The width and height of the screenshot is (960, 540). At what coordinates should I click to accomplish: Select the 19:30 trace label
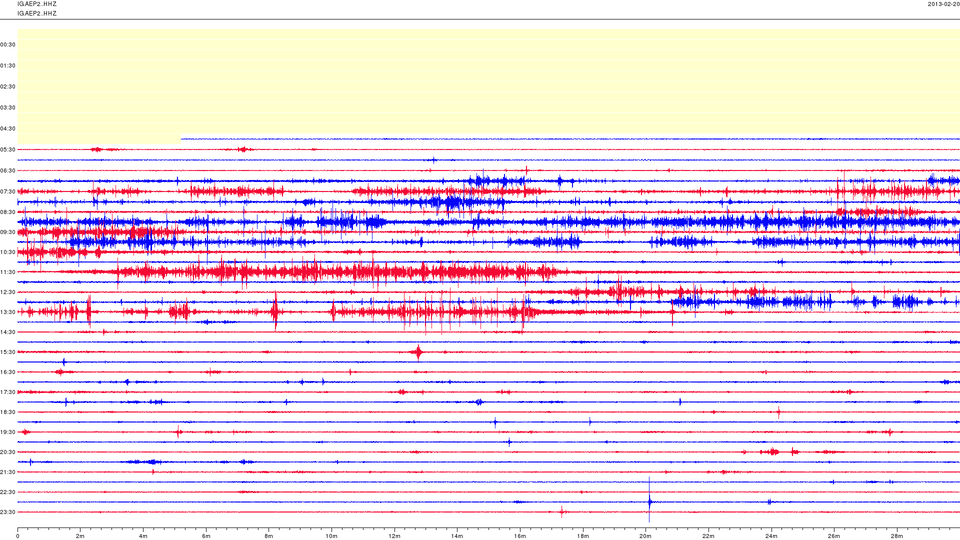pyautogui.click(x=8, y=432)
